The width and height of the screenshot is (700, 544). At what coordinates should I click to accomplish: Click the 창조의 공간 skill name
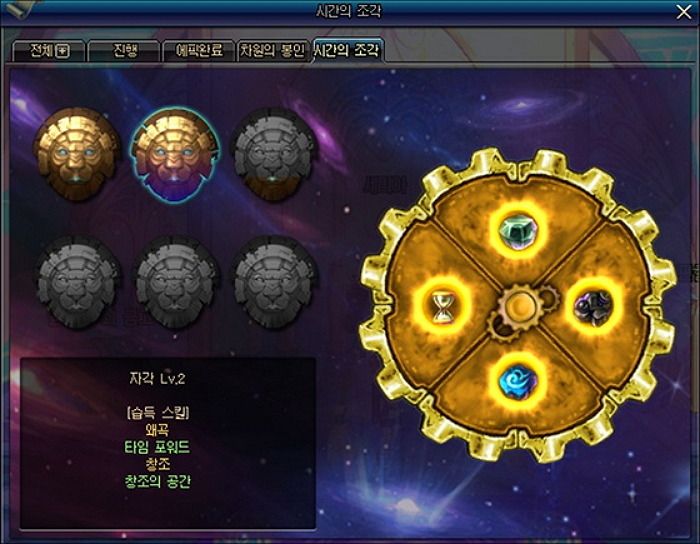(x=157, y=481)
